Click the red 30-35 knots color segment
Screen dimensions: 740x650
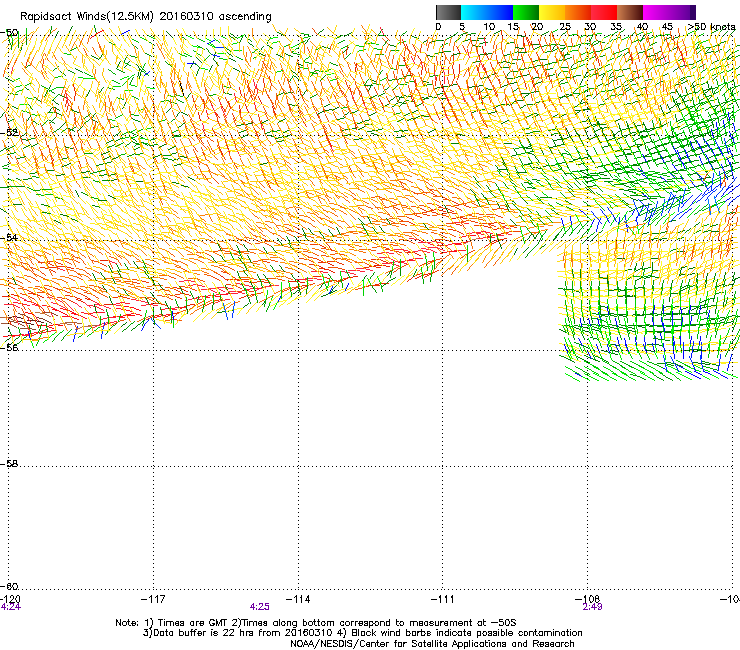604,12
